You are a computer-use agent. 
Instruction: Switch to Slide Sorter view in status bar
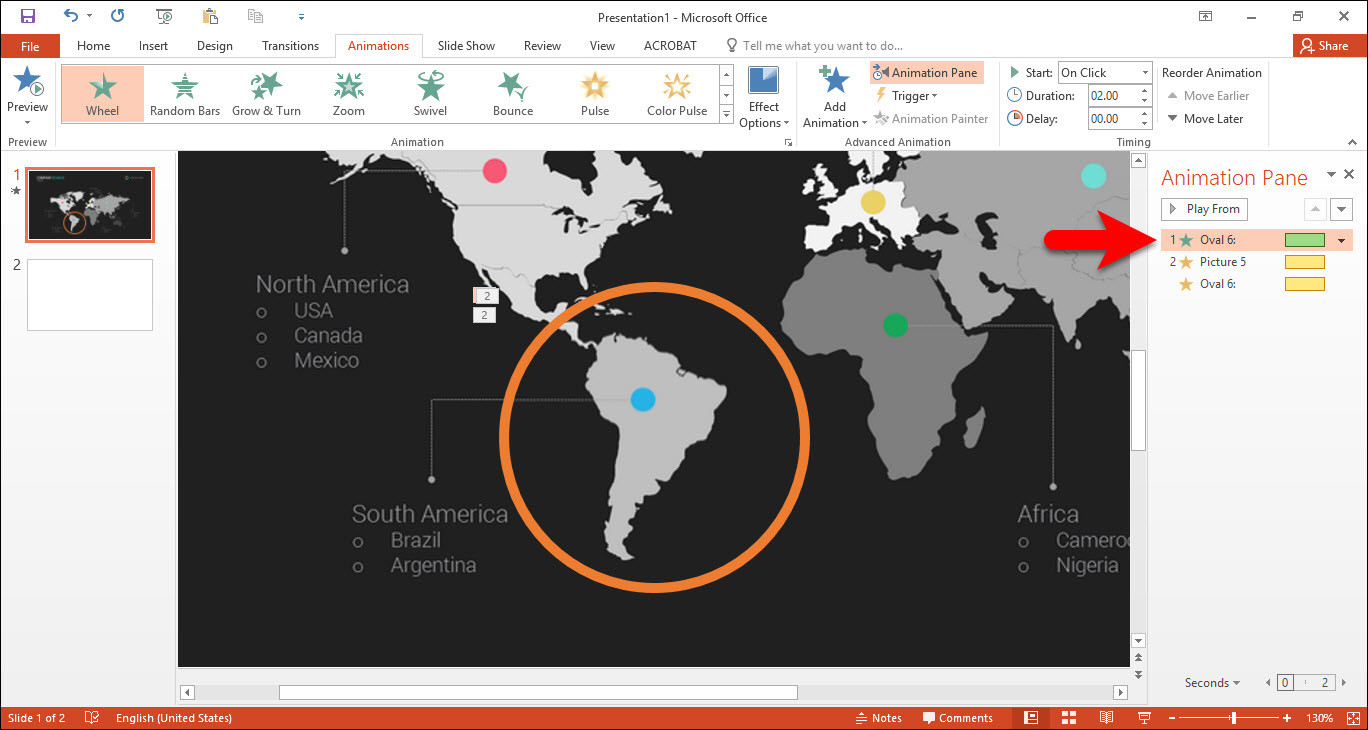click(1068, 717)
